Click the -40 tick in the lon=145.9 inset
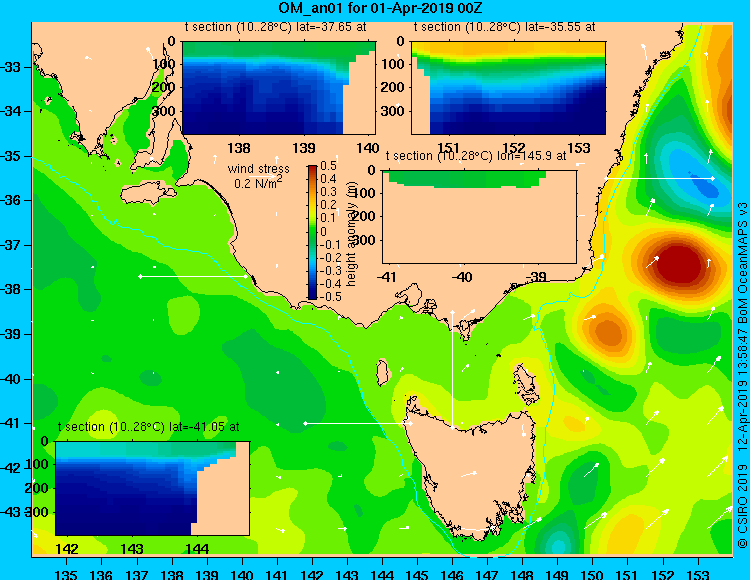This screenshot has height=580, width=750. coord(462,277)
